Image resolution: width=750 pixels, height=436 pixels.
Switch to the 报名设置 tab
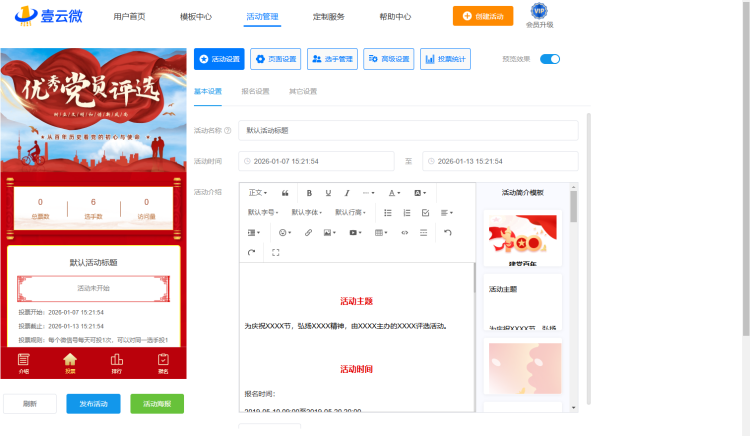[x=255, y=91]
